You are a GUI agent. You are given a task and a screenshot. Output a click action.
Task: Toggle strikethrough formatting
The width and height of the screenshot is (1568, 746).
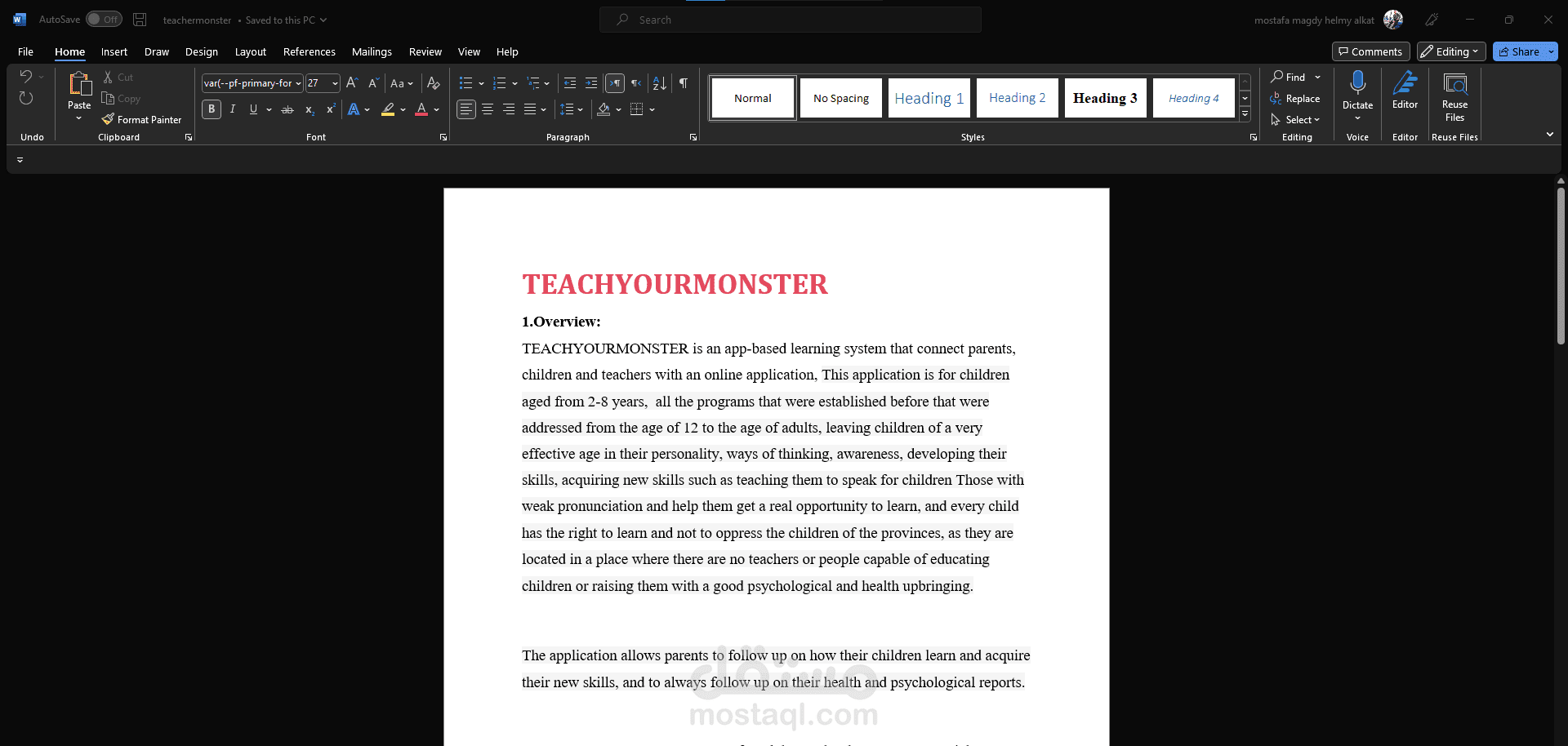[287, 109]
